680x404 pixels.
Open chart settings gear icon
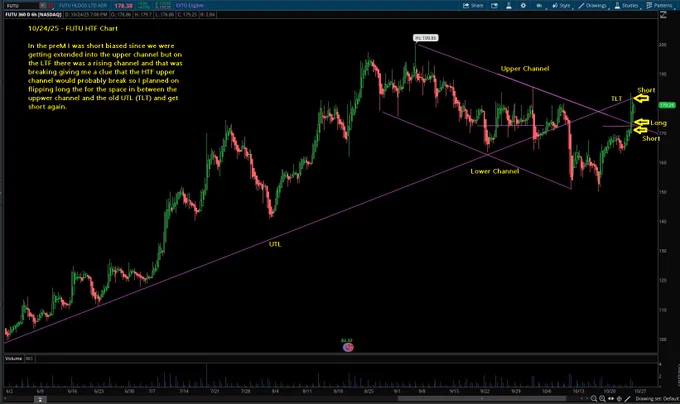pyautogui.click(x=523, y=6)
